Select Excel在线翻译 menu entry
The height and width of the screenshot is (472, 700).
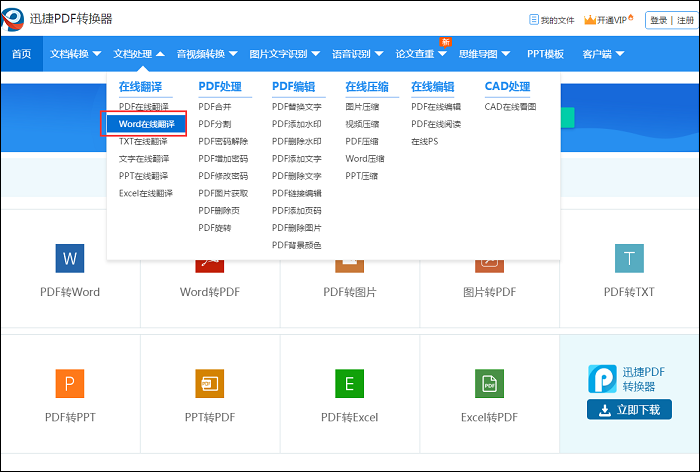[x=146, y=193]
